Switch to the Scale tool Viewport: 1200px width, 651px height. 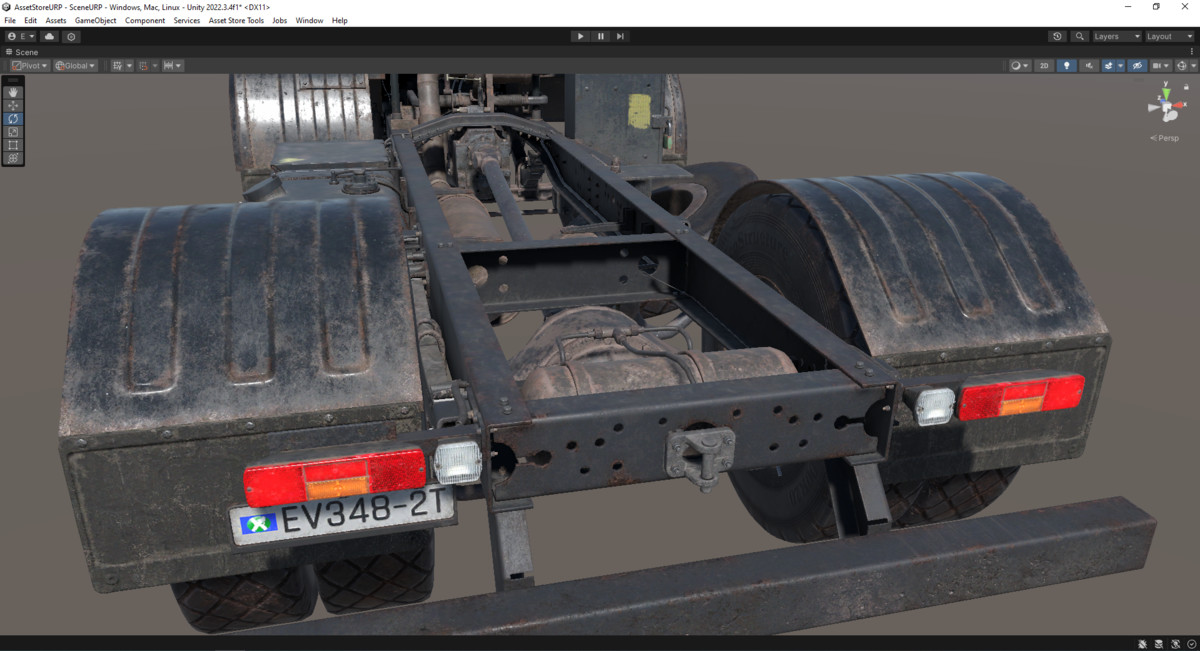pos(13,131)
